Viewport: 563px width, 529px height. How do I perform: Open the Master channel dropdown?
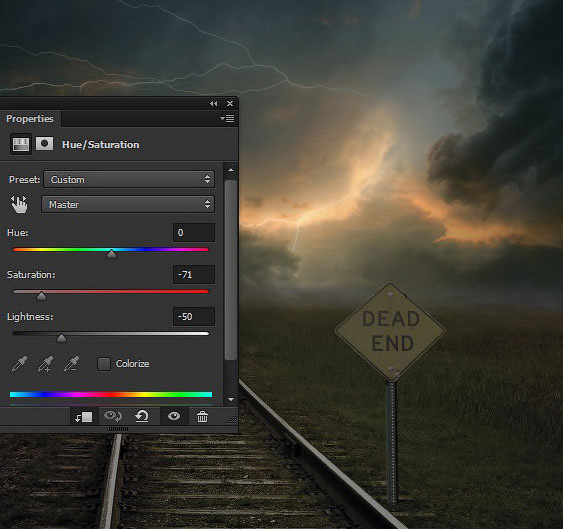tap(128, 204)
